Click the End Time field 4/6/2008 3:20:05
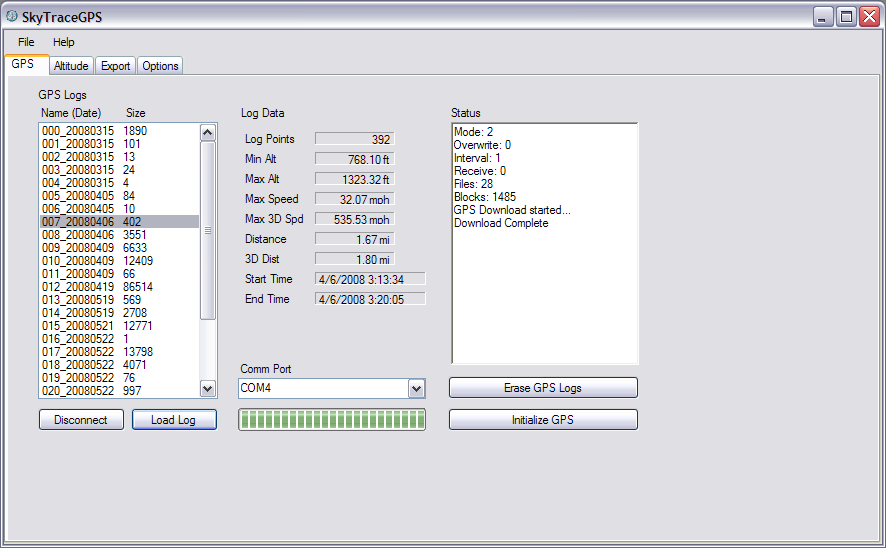Screen dimensions: 886x548 point(370,299)
